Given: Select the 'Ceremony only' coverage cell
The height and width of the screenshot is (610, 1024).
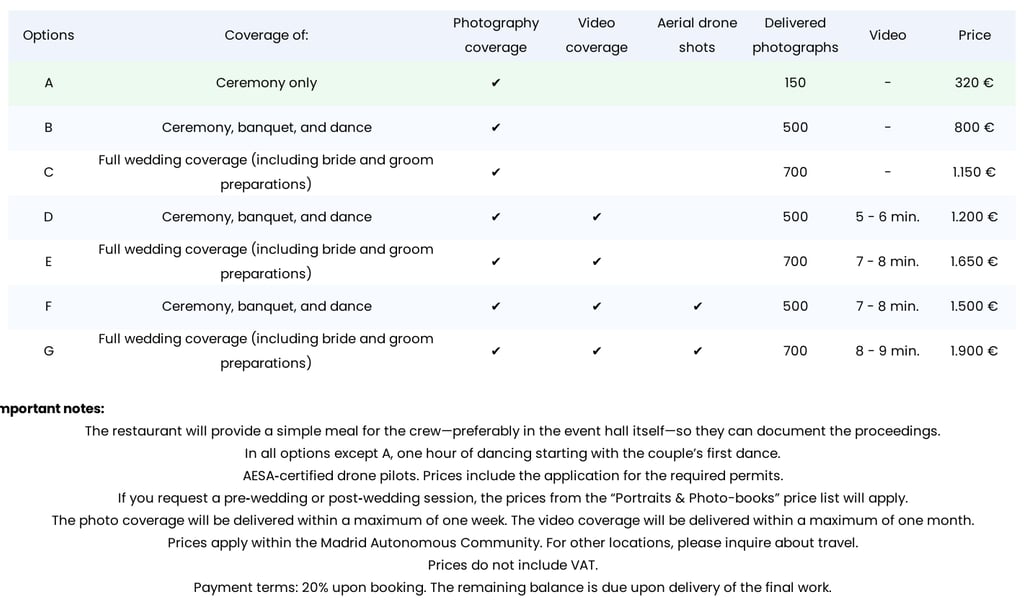Looking at the screenshot, I should pyautogui.click(x=266, y=83).
